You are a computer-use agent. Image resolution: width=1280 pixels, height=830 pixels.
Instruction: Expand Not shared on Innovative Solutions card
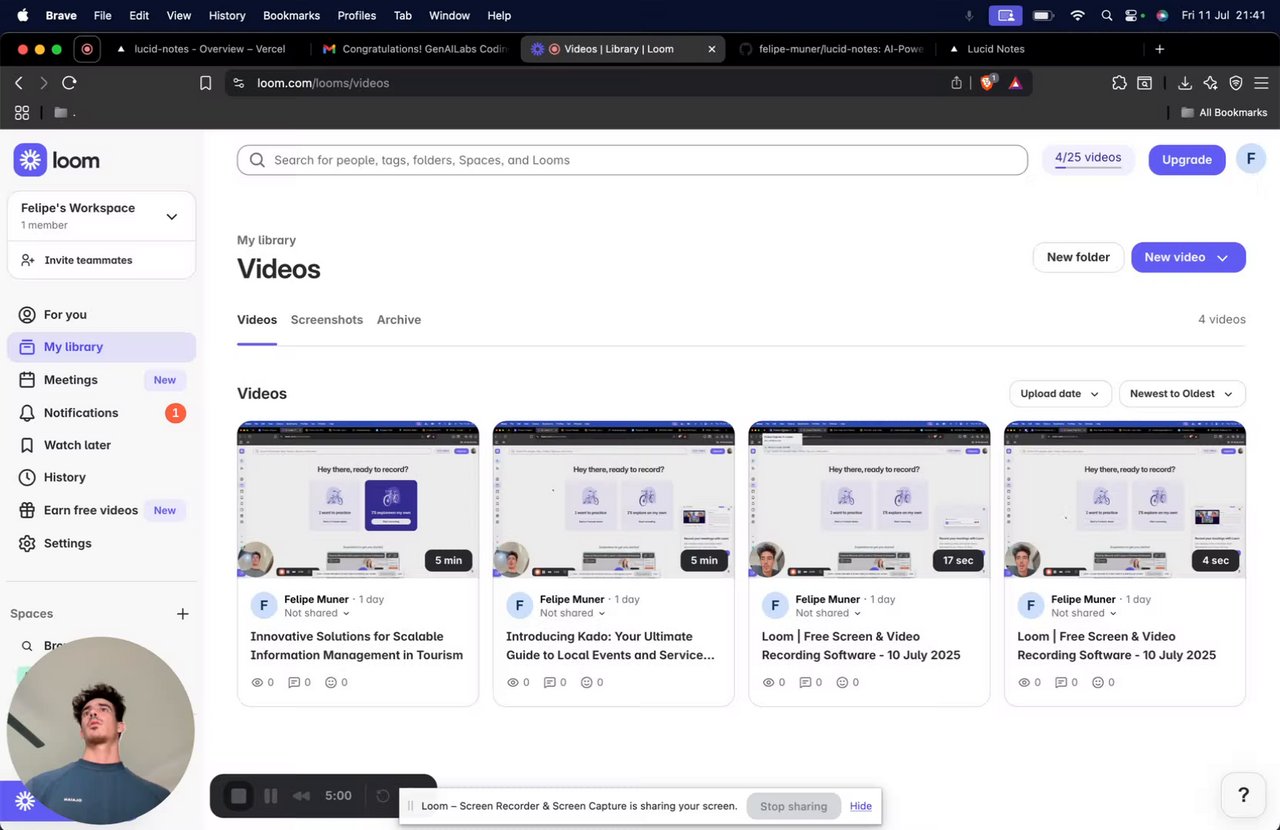317,613
